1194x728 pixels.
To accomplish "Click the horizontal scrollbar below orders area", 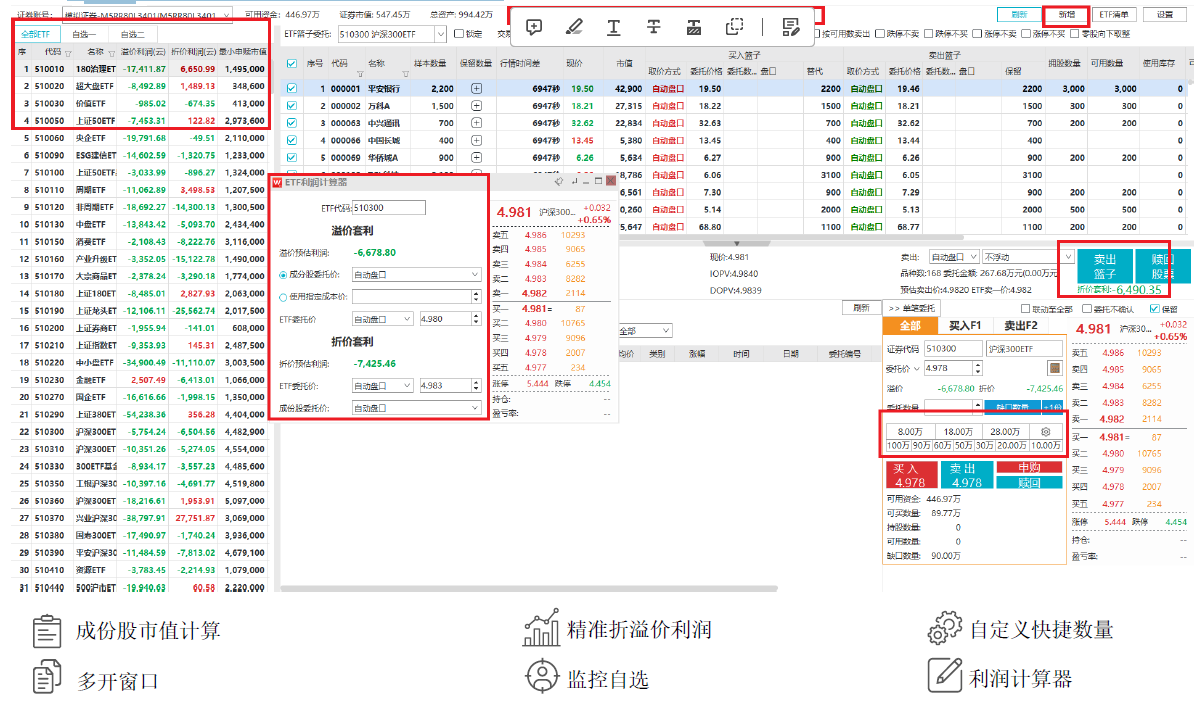I will (x=529, y=589).
